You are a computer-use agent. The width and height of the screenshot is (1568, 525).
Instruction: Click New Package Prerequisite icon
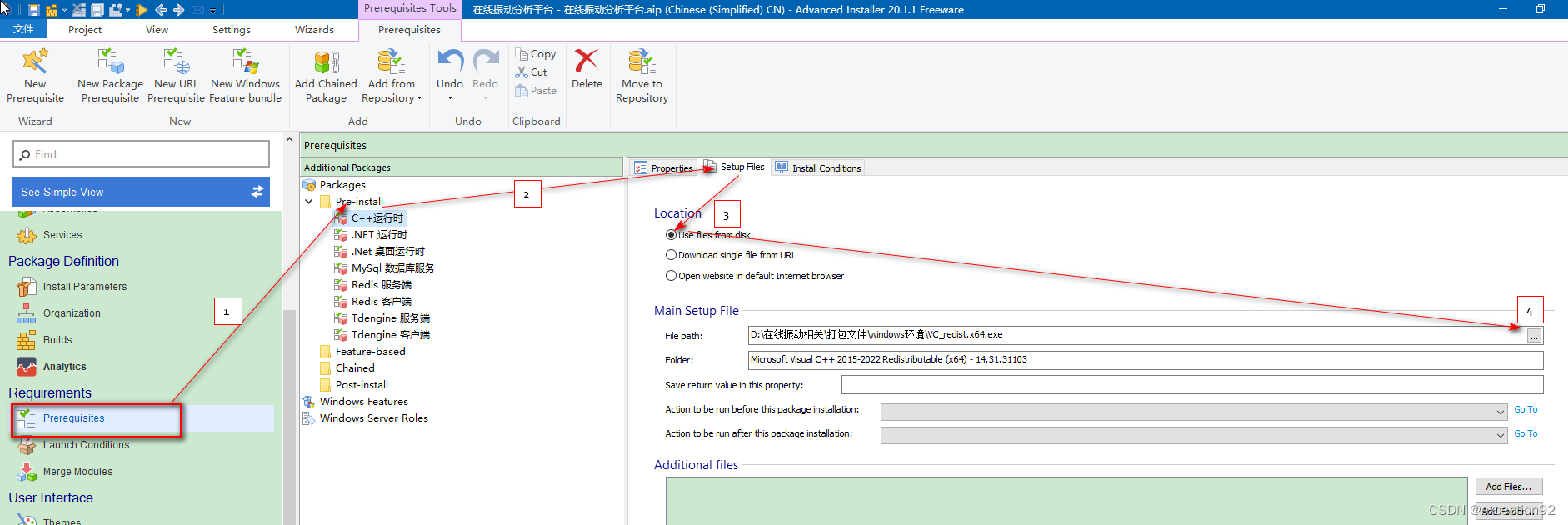click(x=110, y=75)
